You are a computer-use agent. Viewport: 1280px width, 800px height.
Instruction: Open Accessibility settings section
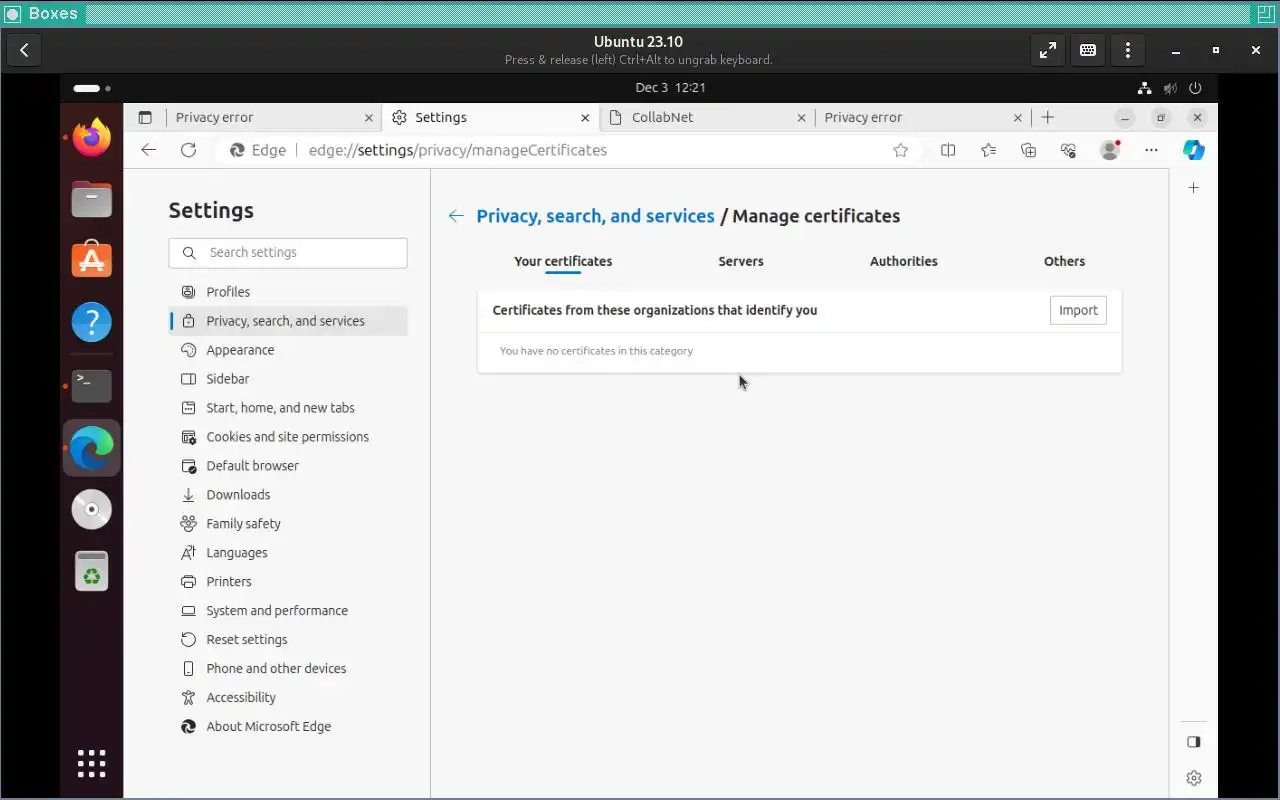tap(288, 698)
